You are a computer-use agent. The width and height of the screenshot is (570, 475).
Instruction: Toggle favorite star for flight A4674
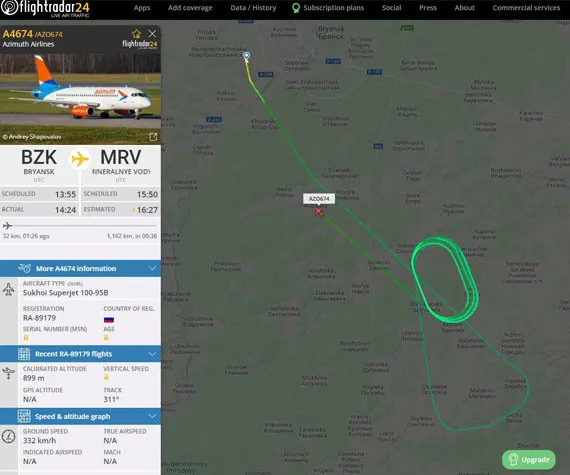pos(137,34)
